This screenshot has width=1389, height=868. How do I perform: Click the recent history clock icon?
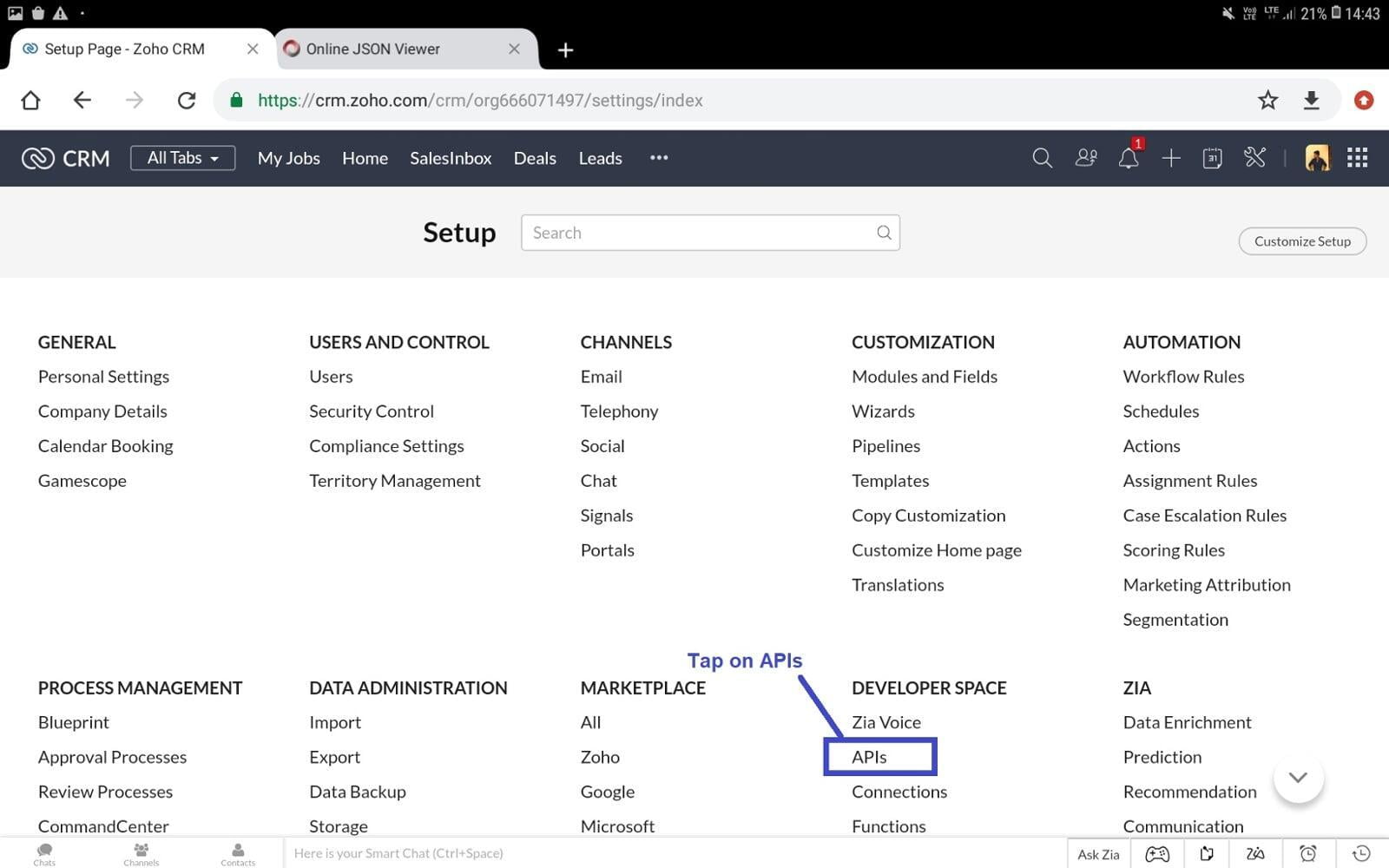click(x=1361, y=854)
